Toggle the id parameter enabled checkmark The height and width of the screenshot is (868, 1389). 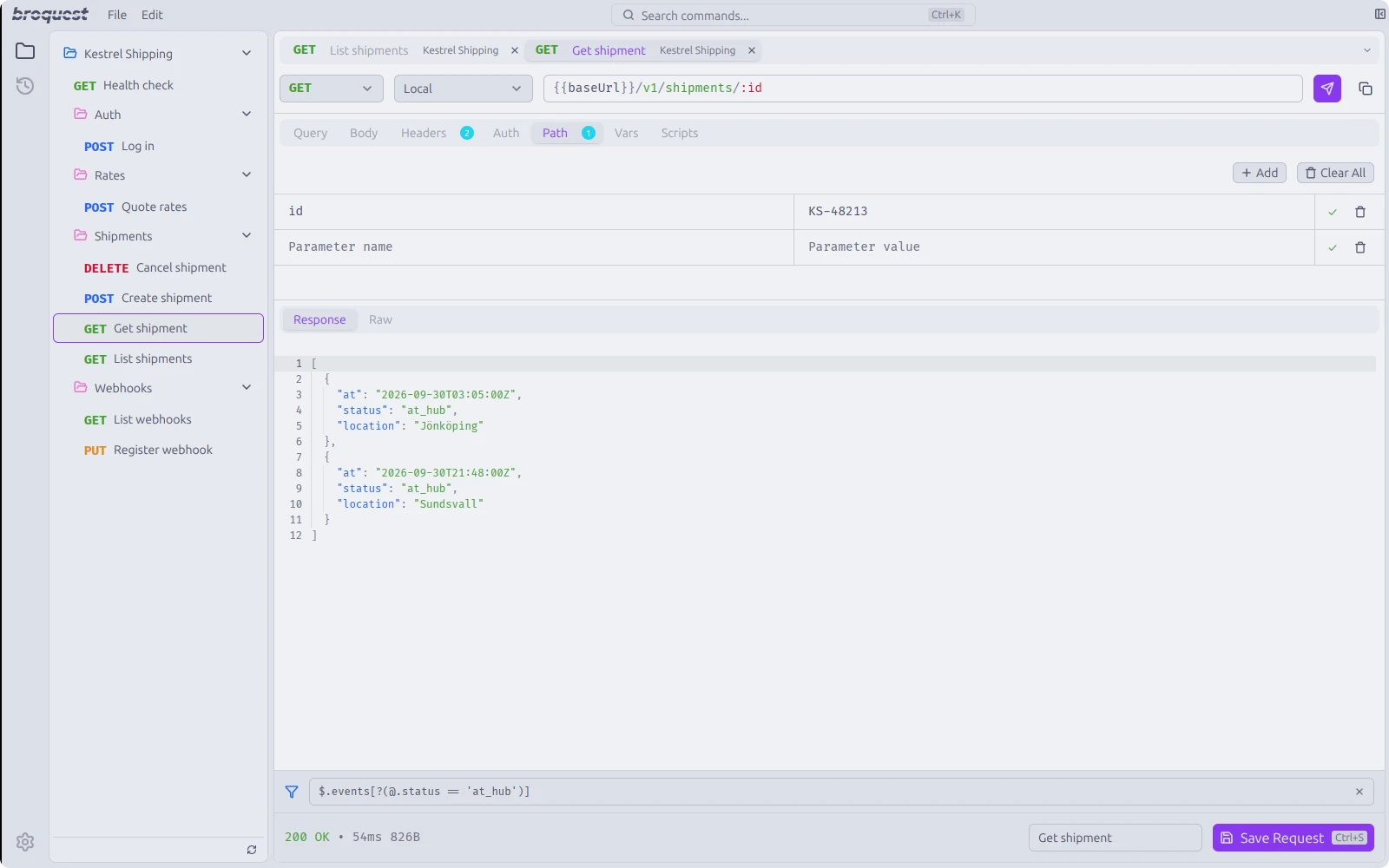tap(1333, 212)
